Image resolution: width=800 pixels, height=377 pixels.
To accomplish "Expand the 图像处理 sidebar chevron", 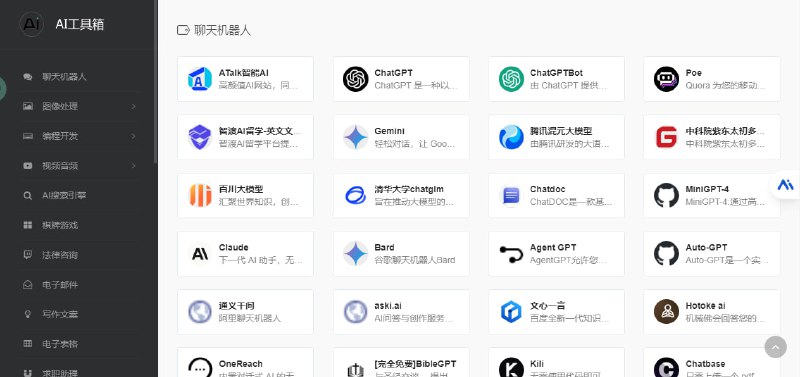I will click(134, 106).
